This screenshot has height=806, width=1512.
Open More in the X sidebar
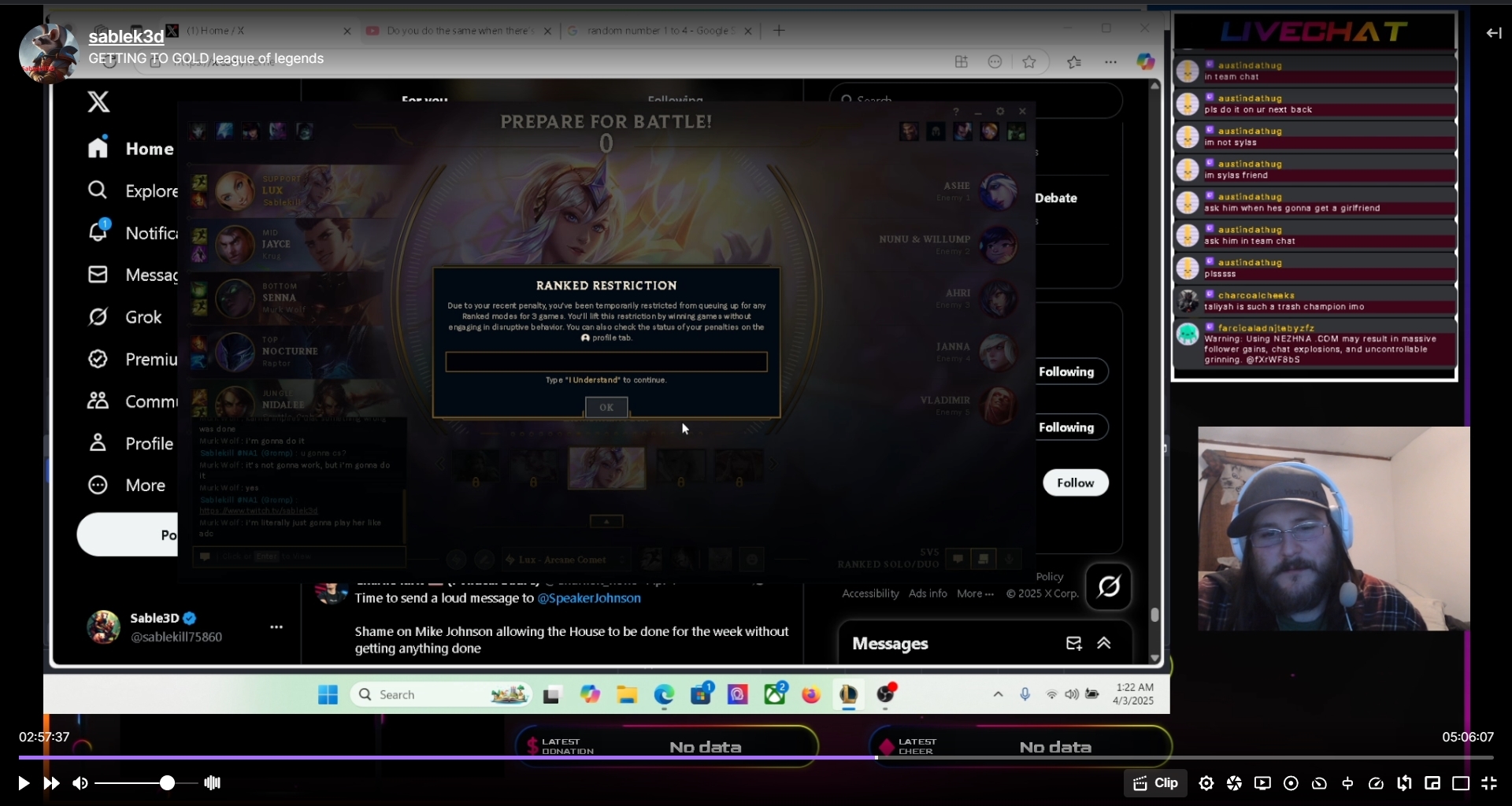coord(126,485)
